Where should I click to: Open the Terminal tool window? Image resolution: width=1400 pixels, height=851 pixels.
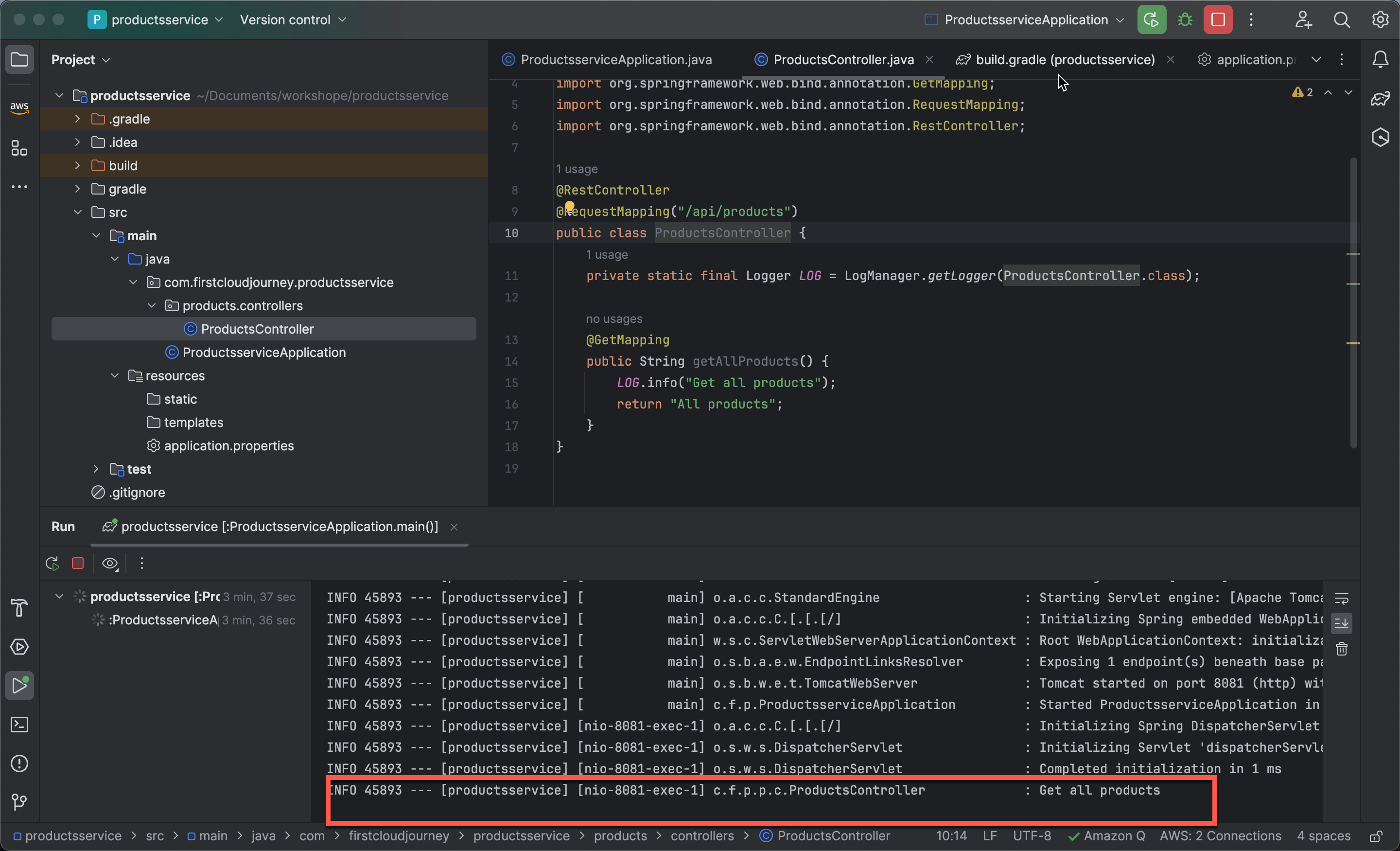point(19,724)
